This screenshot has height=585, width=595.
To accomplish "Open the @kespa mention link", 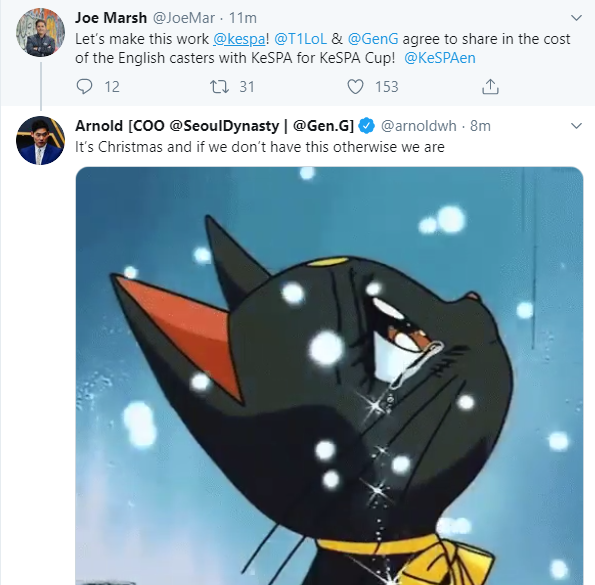I will coord(239,39).
